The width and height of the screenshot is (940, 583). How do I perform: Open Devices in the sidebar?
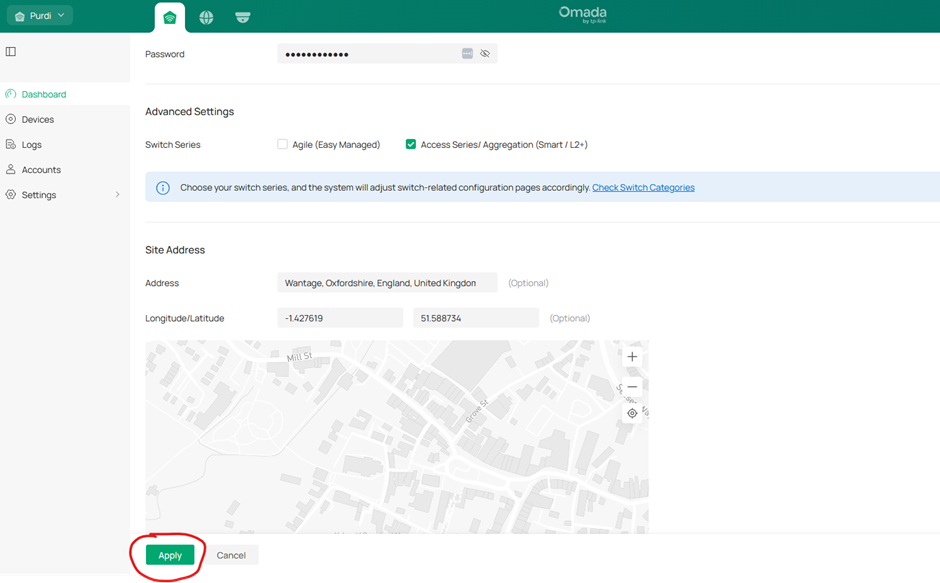(x=38, y=120)
